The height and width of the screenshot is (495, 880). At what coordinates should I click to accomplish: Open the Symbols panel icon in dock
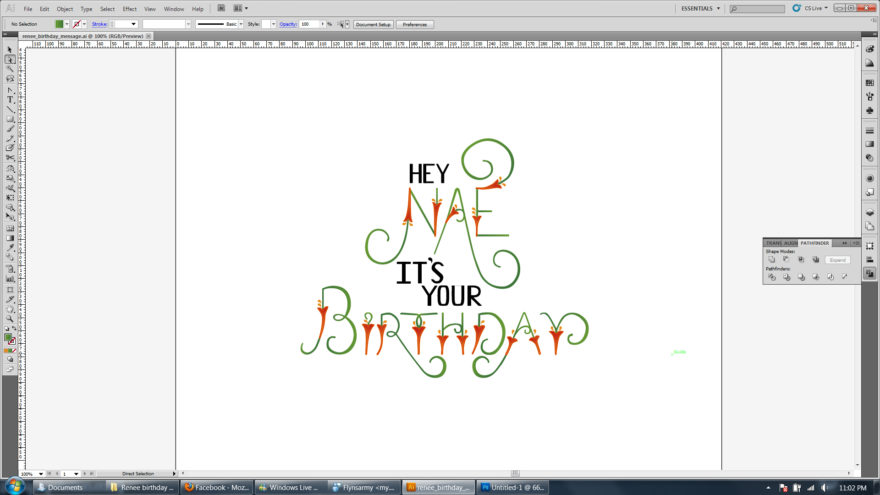870,111
